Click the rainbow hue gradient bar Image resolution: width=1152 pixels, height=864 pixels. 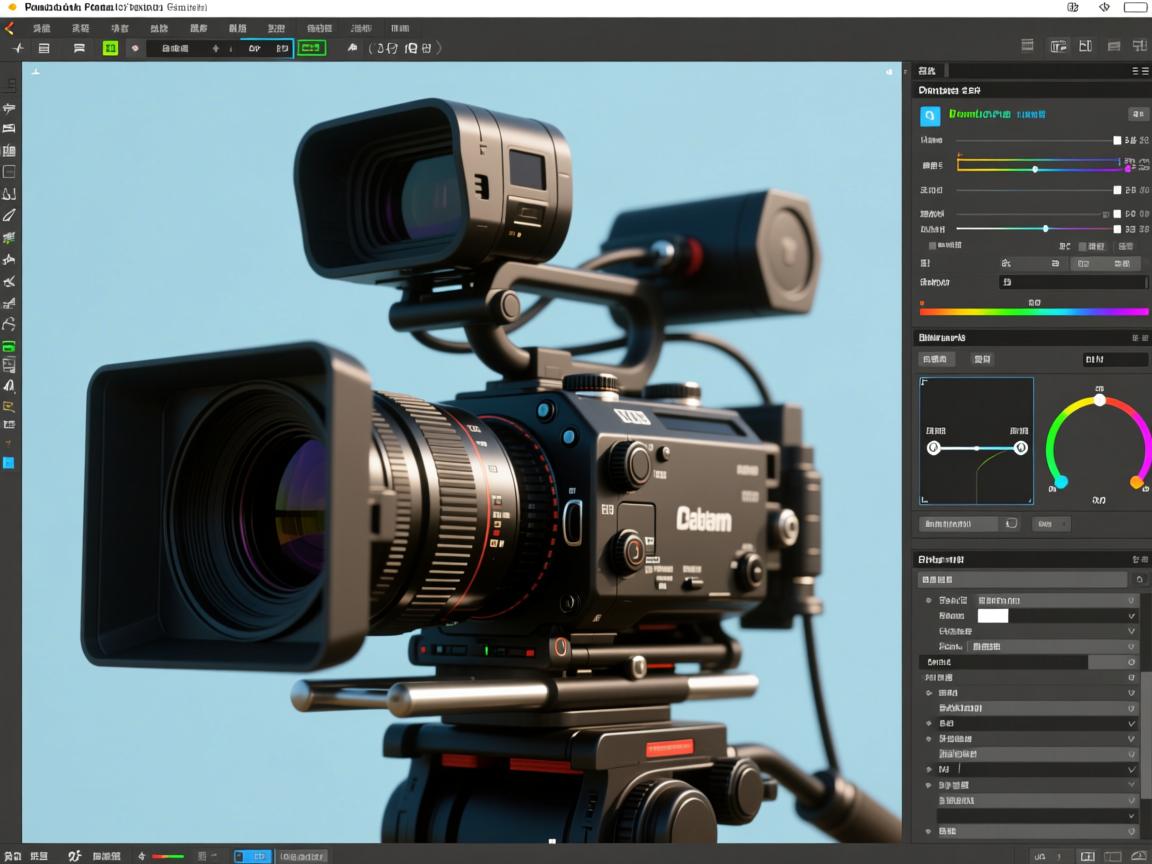(x=1033, y=312)
